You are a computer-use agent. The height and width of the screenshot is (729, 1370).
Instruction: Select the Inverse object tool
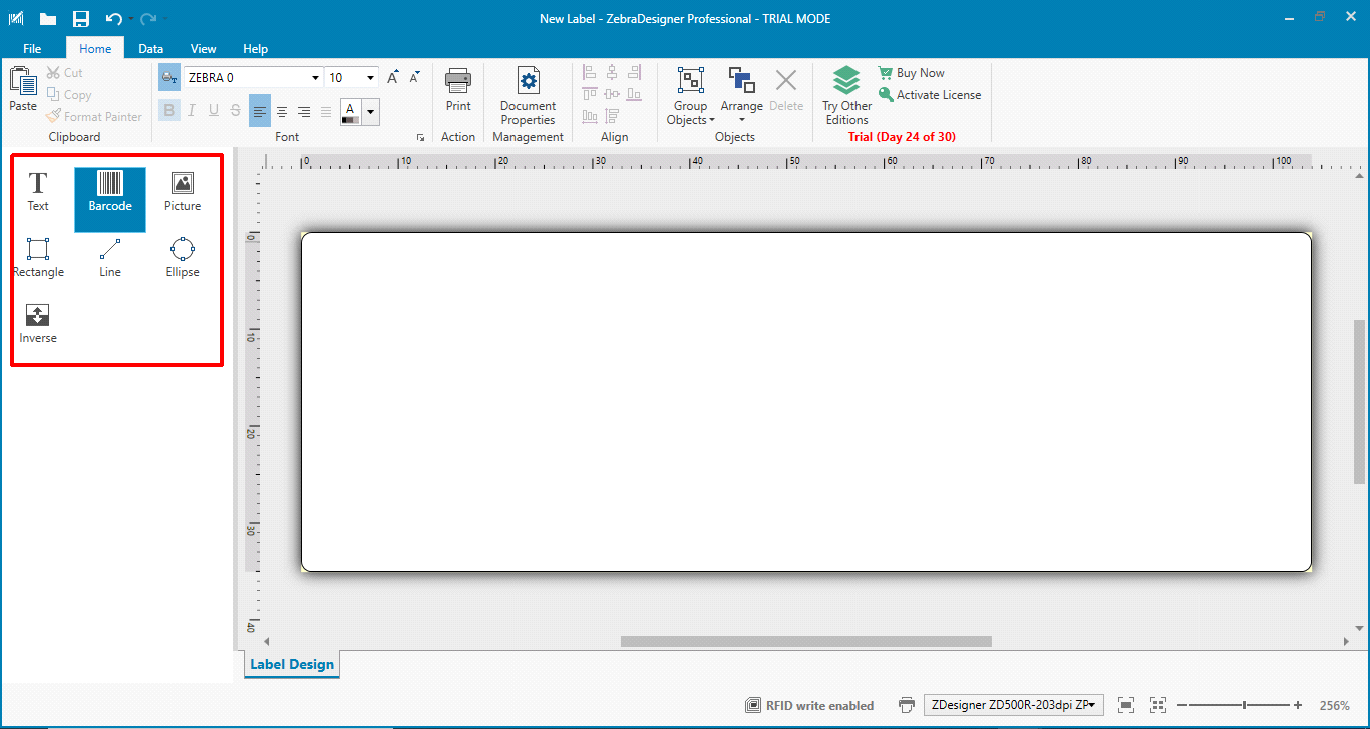click(38, 323)
